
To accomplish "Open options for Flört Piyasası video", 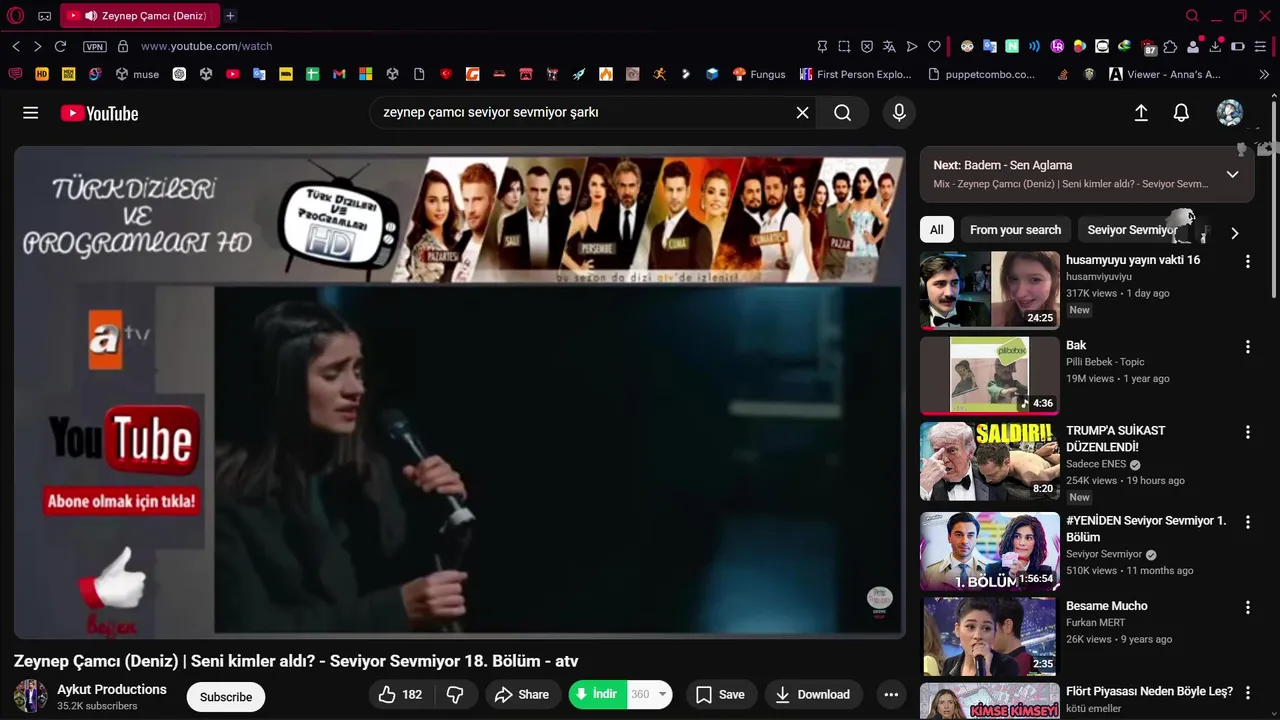I will pyautogui.click(x=1247, y=693).
